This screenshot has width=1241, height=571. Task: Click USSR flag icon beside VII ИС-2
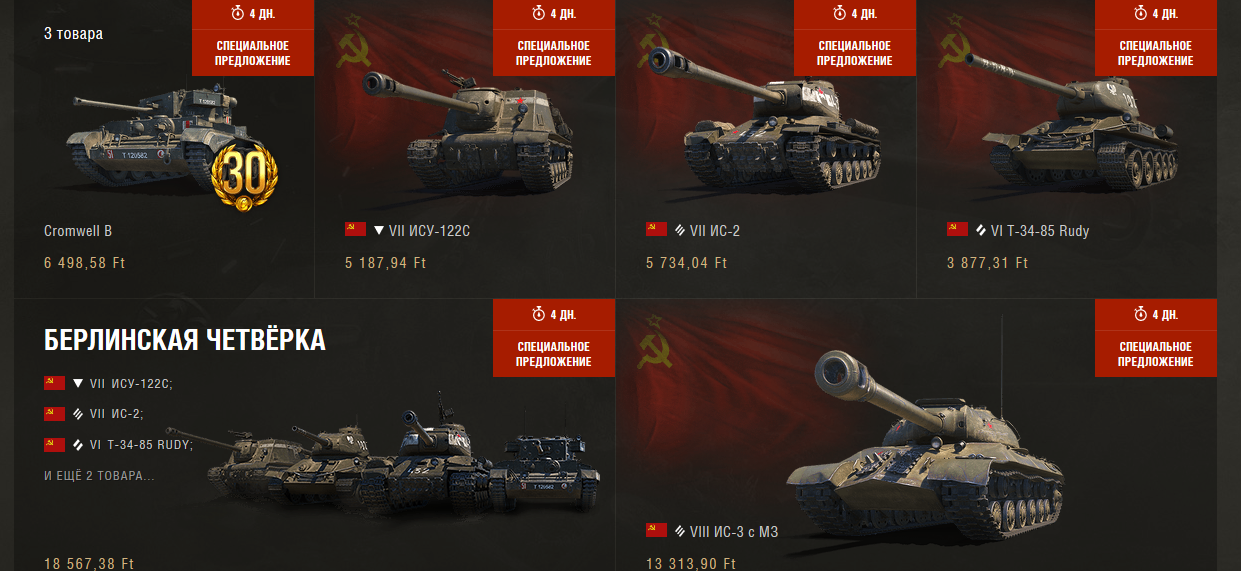click(656, 230)
